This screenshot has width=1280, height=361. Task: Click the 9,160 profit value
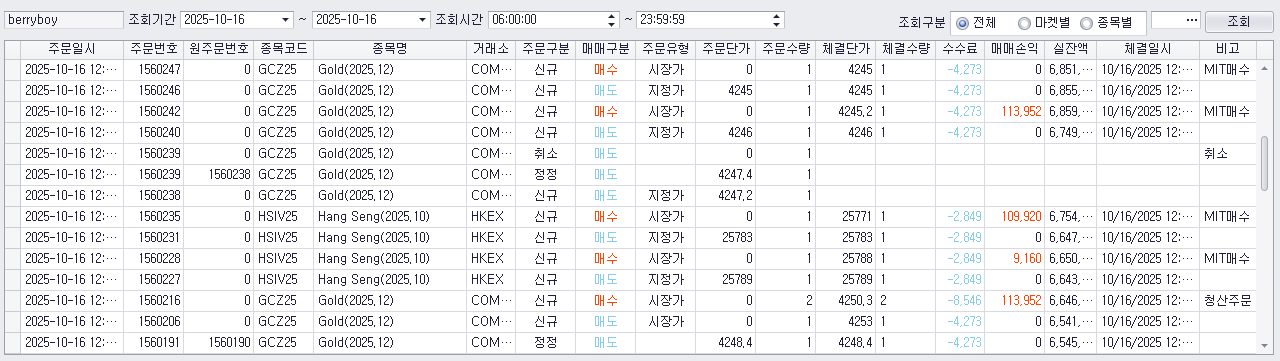[x=1027, y=258]
